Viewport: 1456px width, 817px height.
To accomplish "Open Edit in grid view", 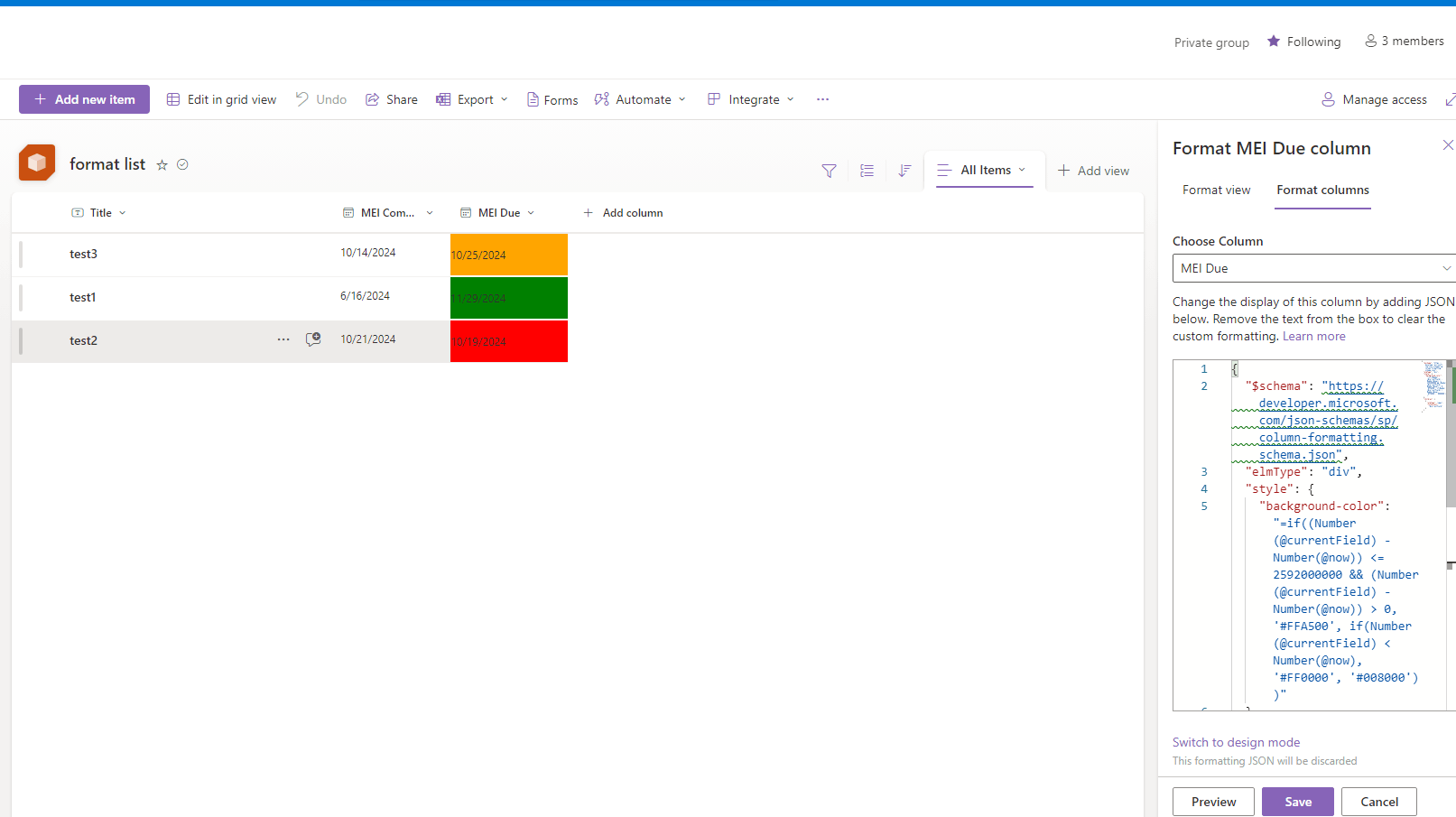I will point(222,99).
